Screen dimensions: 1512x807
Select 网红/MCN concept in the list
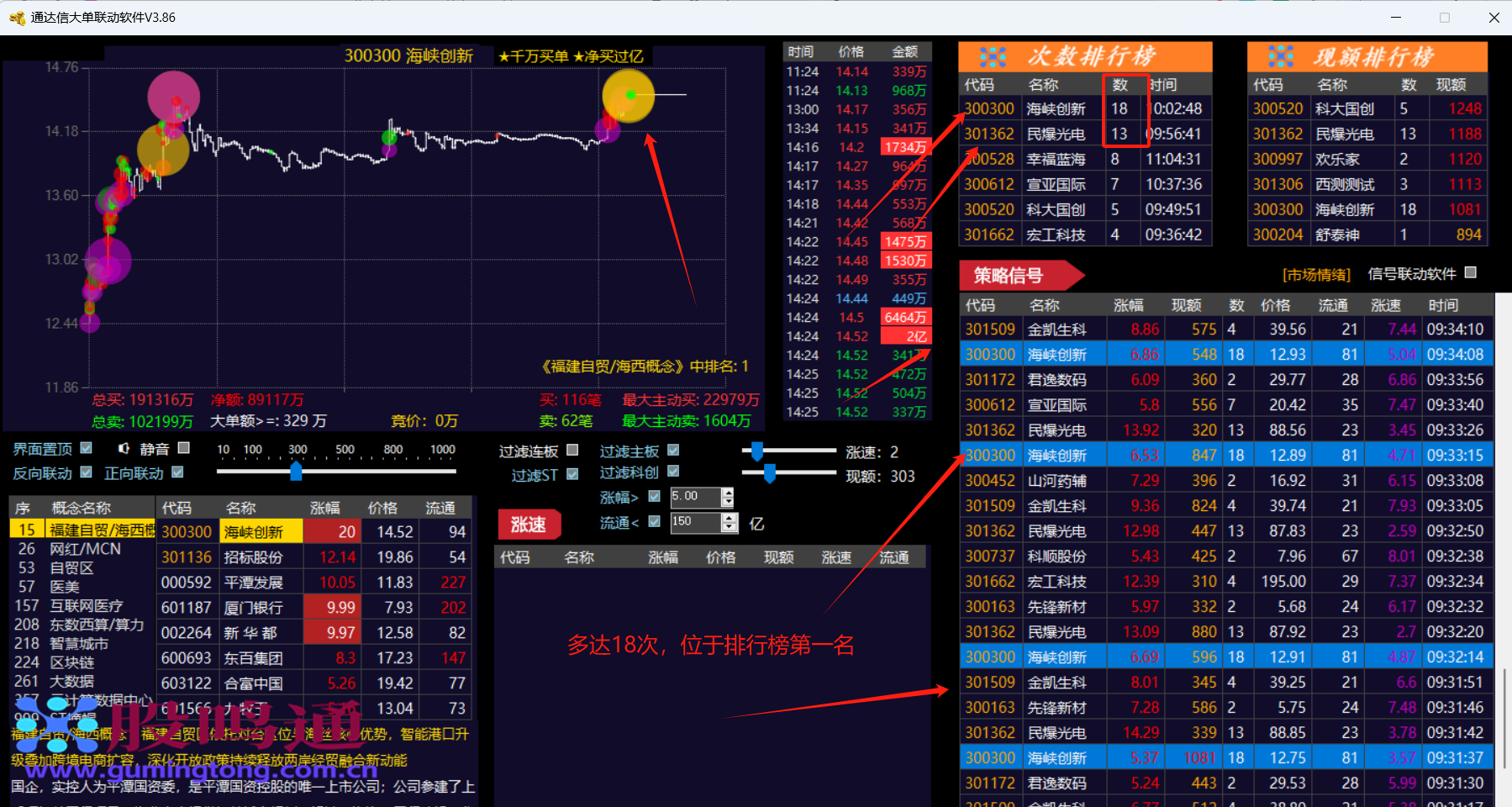click(85, 549)
